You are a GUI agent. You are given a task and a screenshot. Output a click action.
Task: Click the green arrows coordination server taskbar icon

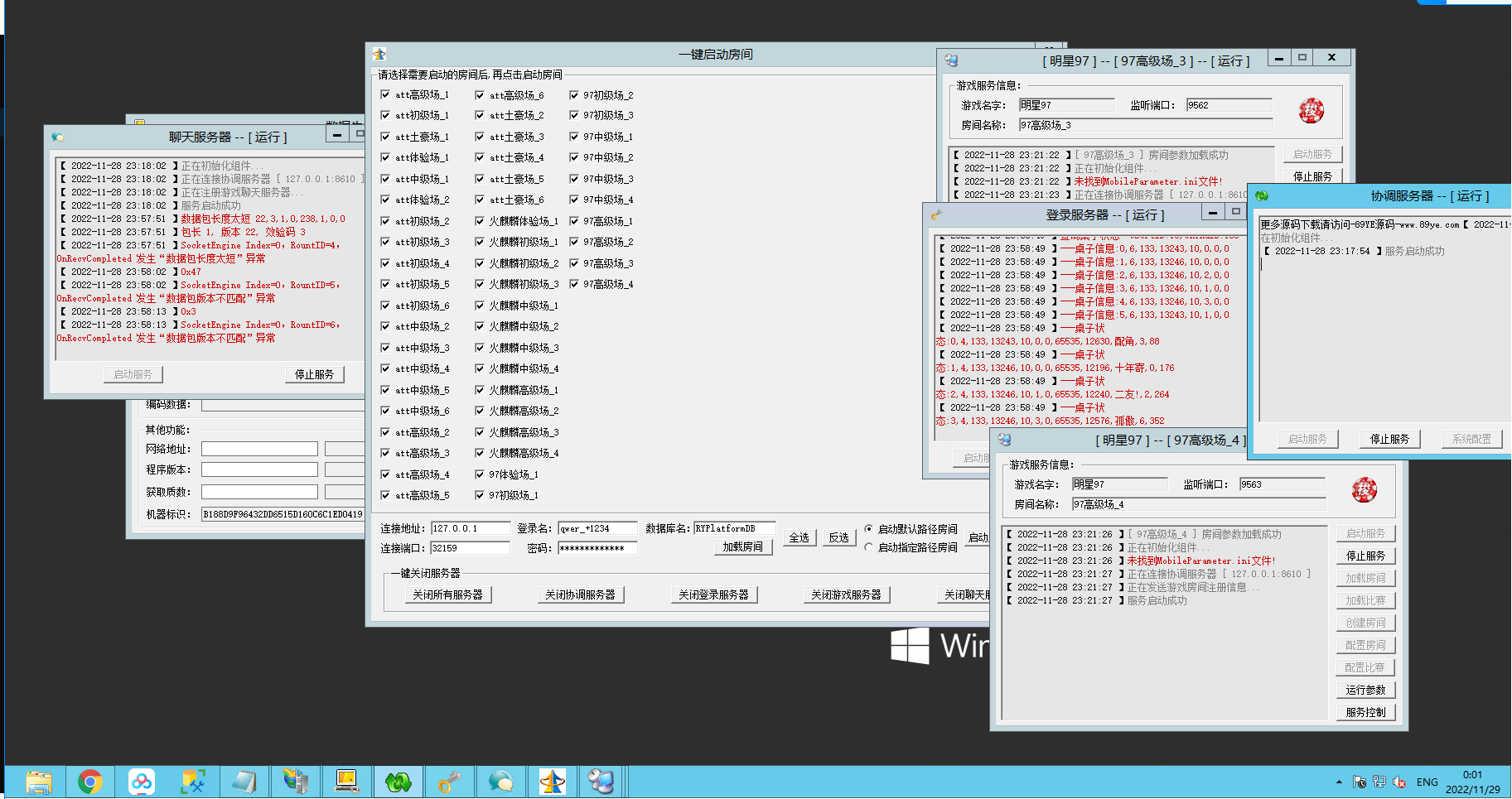pyautogui.click(x=398, y=782)
